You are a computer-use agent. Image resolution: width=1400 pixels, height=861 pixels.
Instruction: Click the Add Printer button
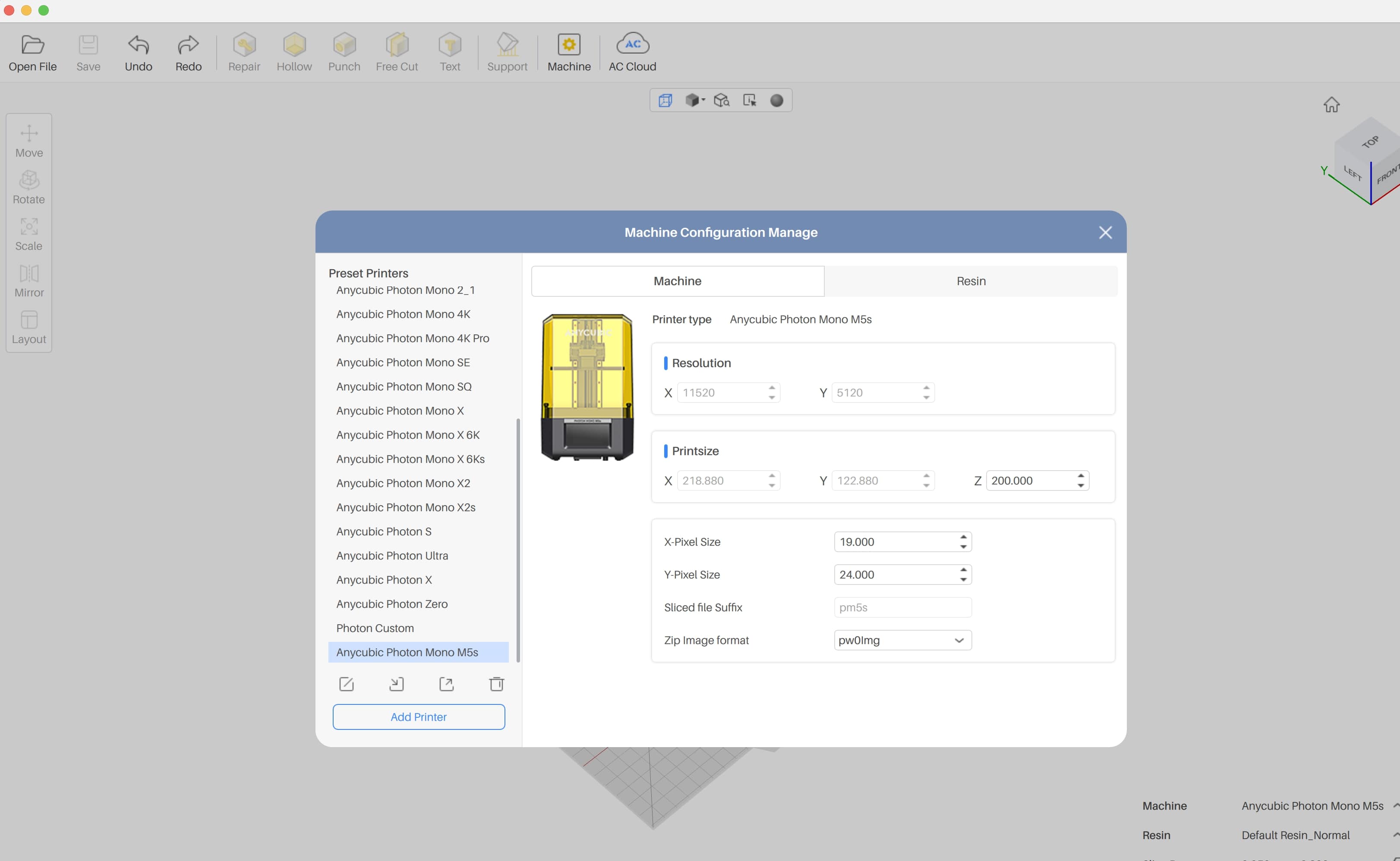tap(419, 717)
